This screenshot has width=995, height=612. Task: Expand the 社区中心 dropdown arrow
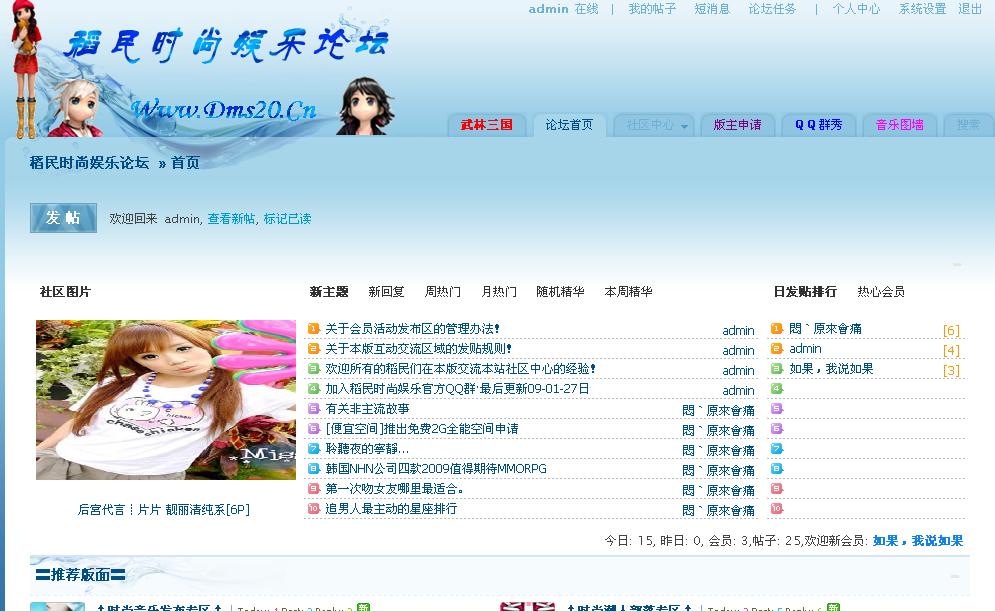pyautogui.click(x=684, y=126)
